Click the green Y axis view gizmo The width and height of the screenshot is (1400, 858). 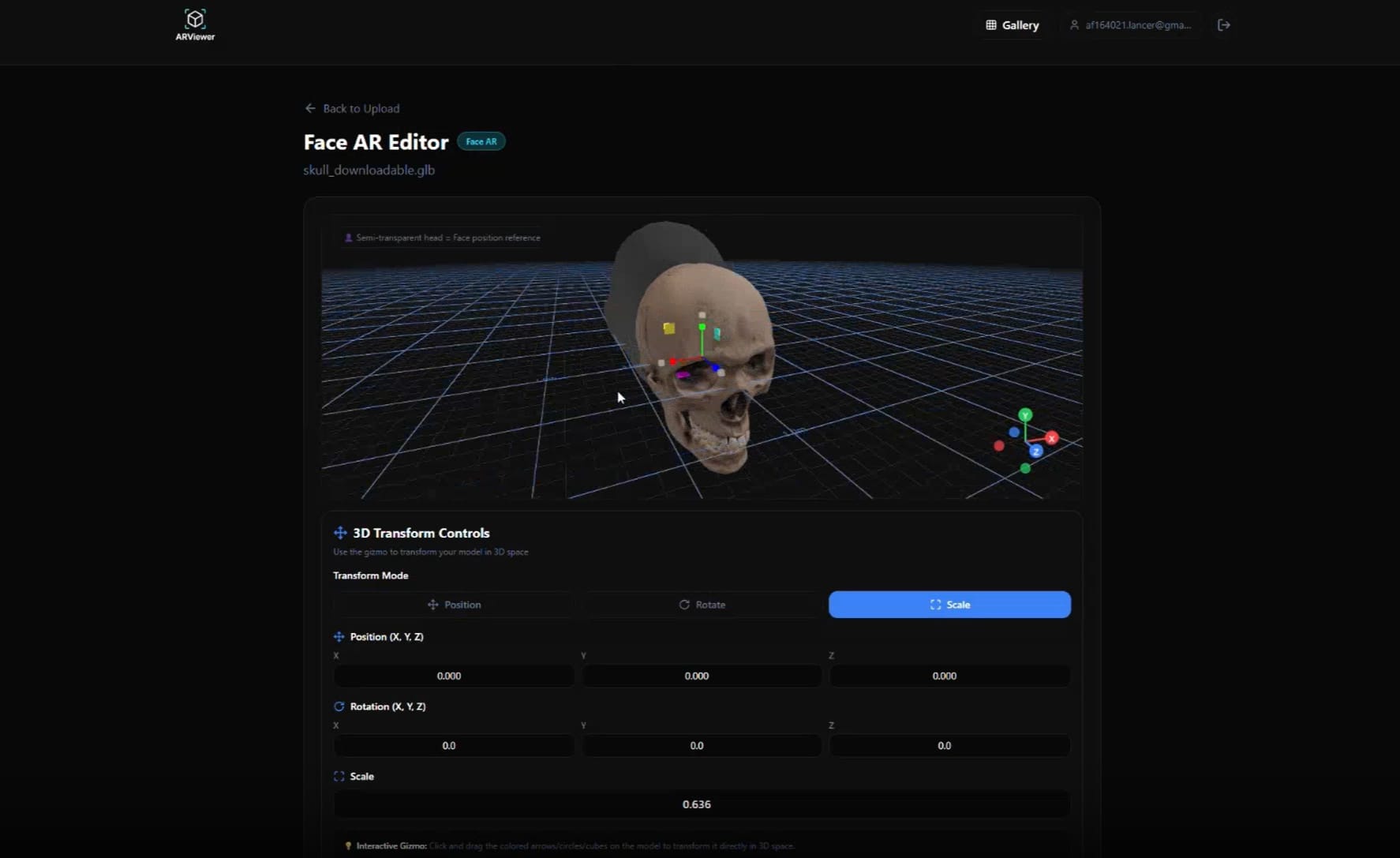tap(1025, 415)
